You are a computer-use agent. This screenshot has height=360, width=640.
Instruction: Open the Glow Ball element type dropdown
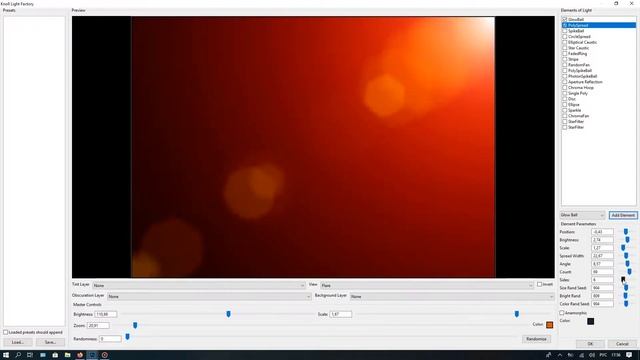point(582,215)
